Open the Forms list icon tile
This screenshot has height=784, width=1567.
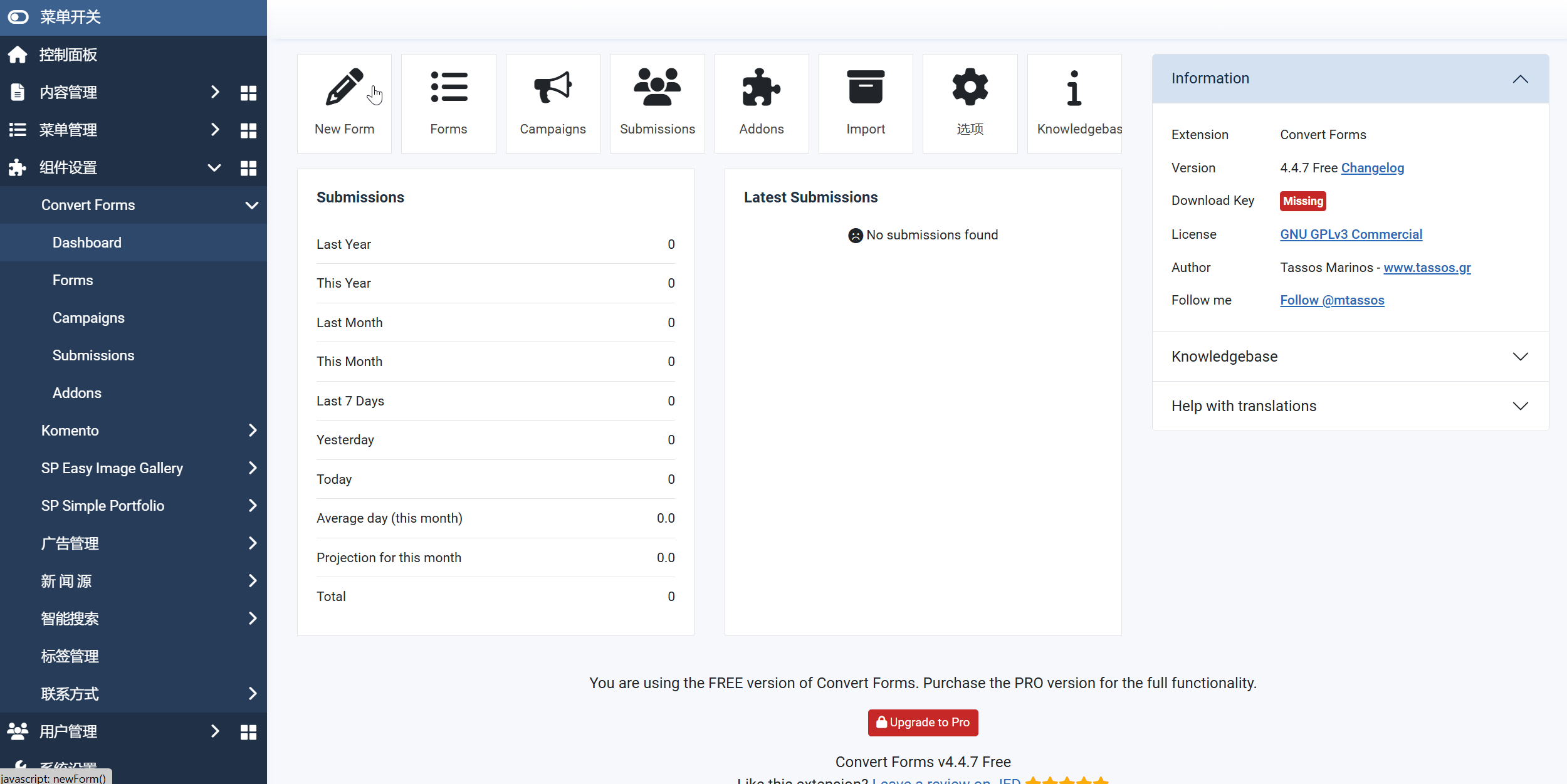pyautogui.click(x=448, y=88)
